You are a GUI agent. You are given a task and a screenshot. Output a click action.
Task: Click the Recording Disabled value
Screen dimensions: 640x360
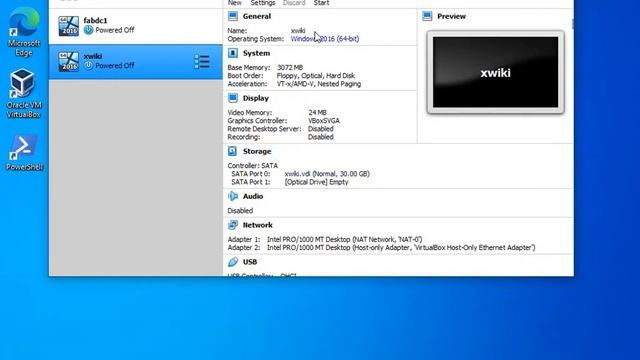(320, 137)
